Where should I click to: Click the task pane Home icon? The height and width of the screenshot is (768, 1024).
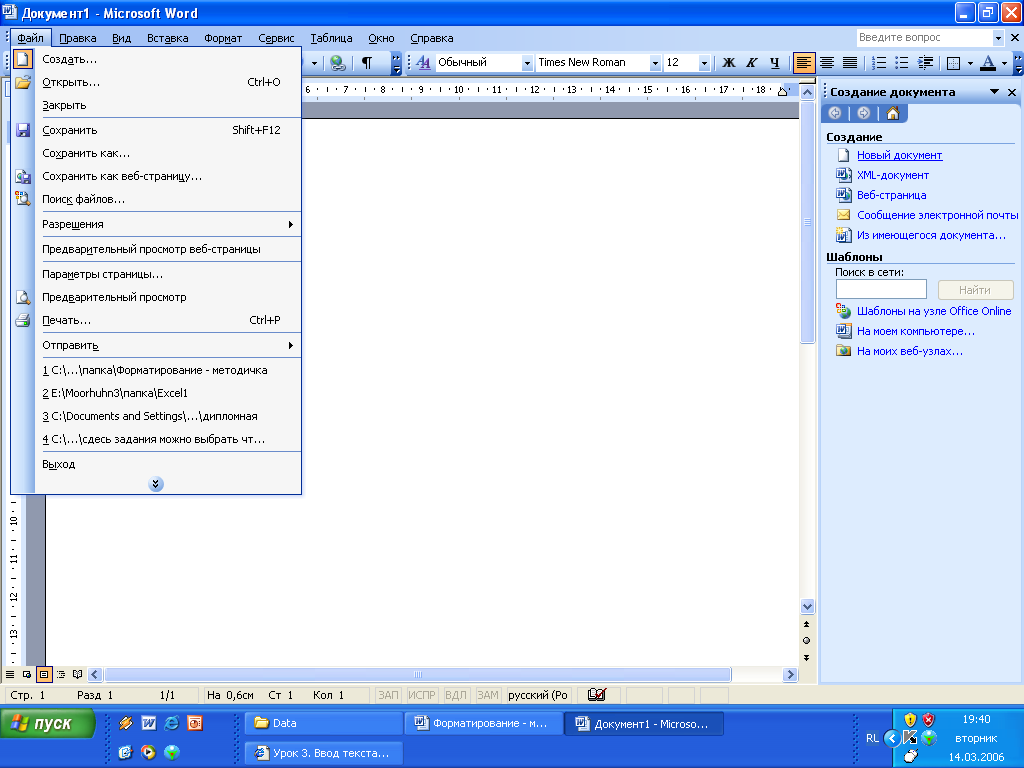pos(893,113)
